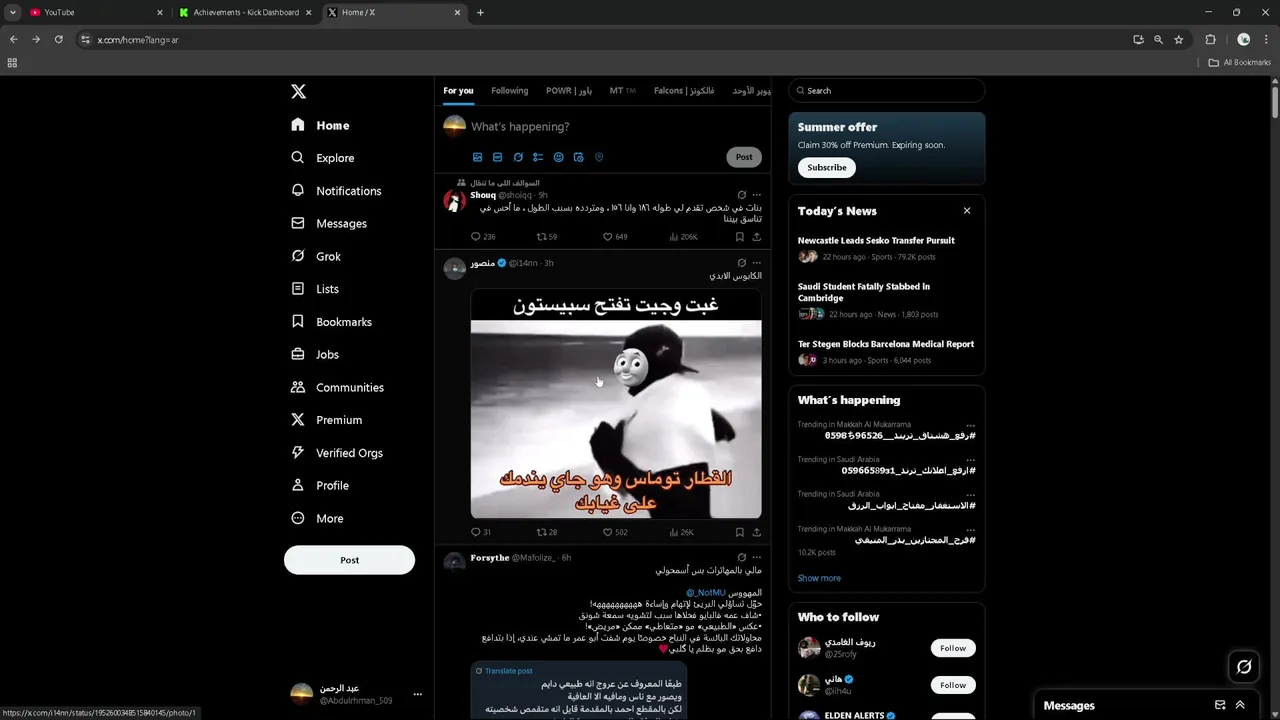The width and height of the screenshot is (1280, 720).
Task: Bookmark this page with star icon
Action: tap(1179, 39)
